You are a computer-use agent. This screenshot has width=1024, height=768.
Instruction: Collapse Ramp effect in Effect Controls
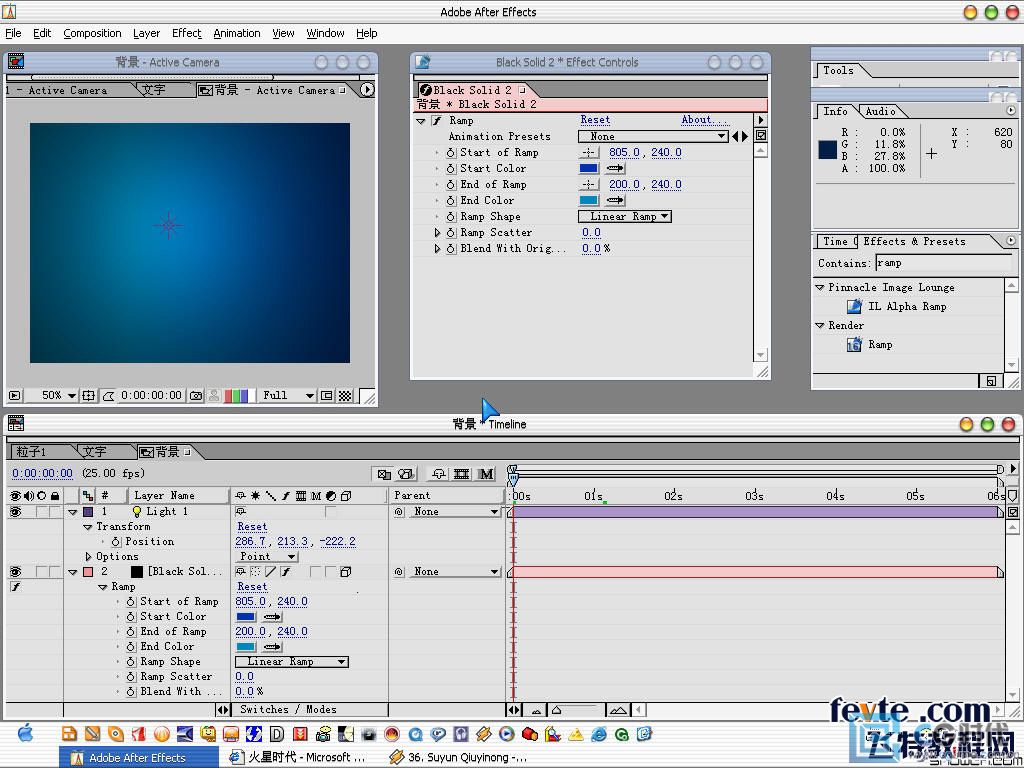coord(421,121)
